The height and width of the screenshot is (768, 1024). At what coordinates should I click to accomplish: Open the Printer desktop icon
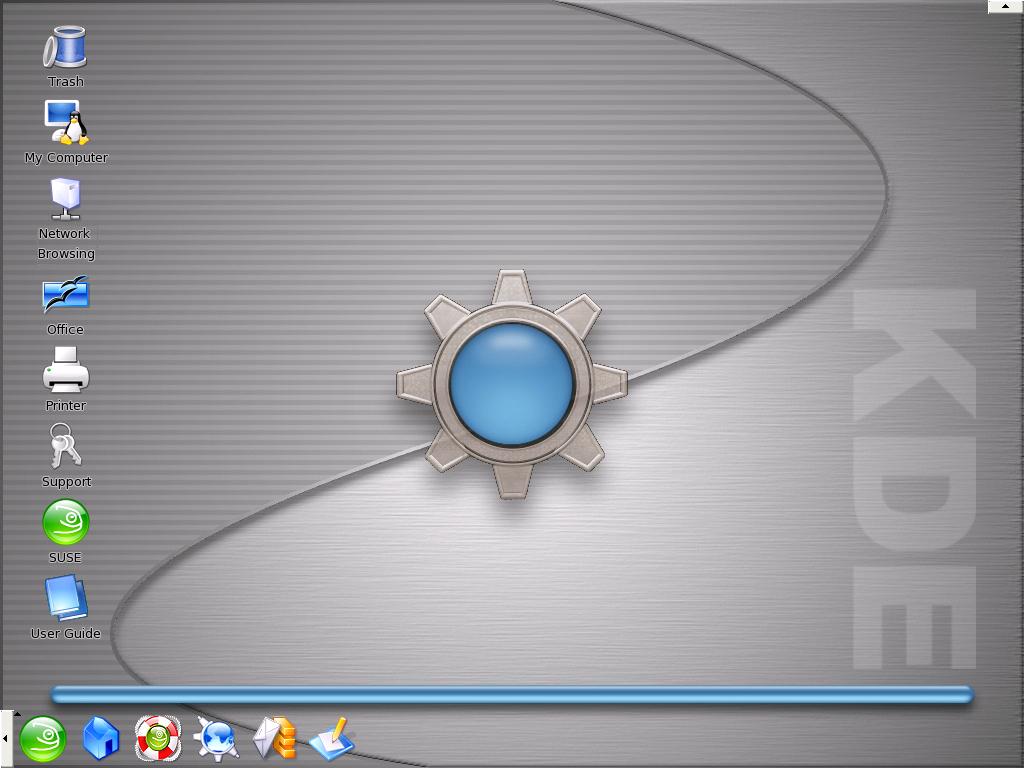[x=65, y=370]
